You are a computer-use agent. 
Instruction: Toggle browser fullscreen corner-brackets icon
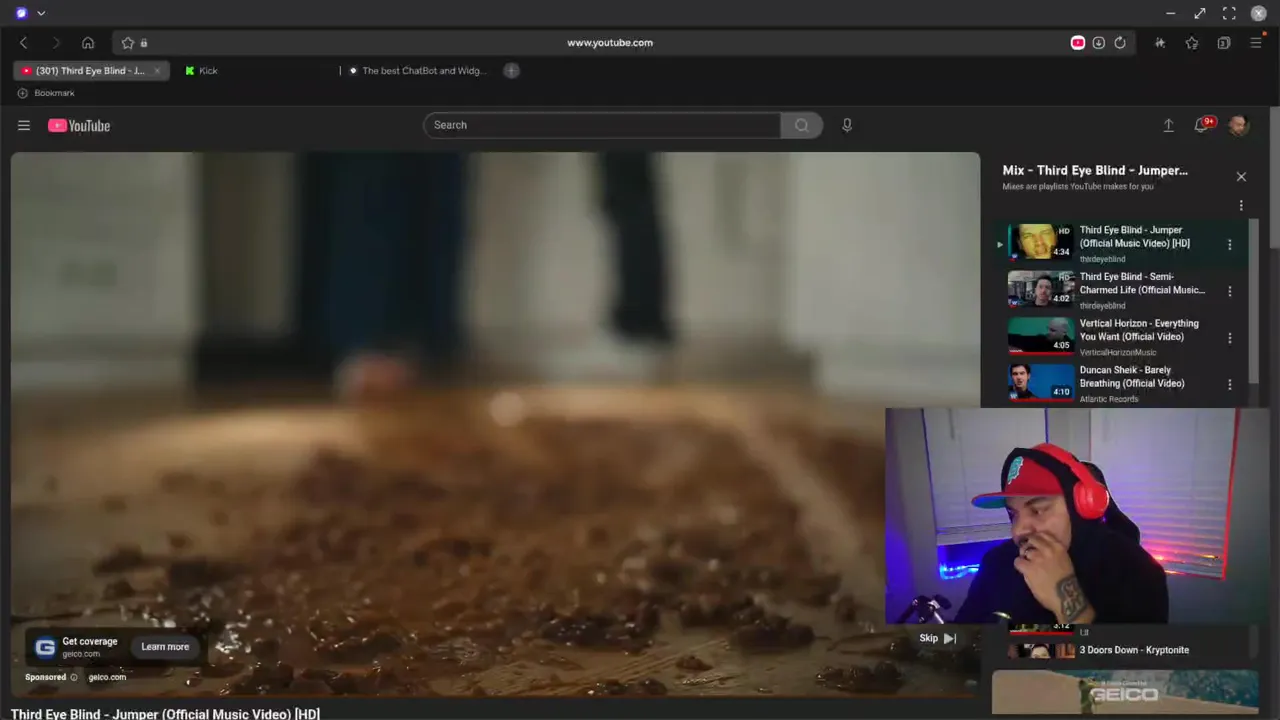pyautogui.click(x=1229, y=13)
